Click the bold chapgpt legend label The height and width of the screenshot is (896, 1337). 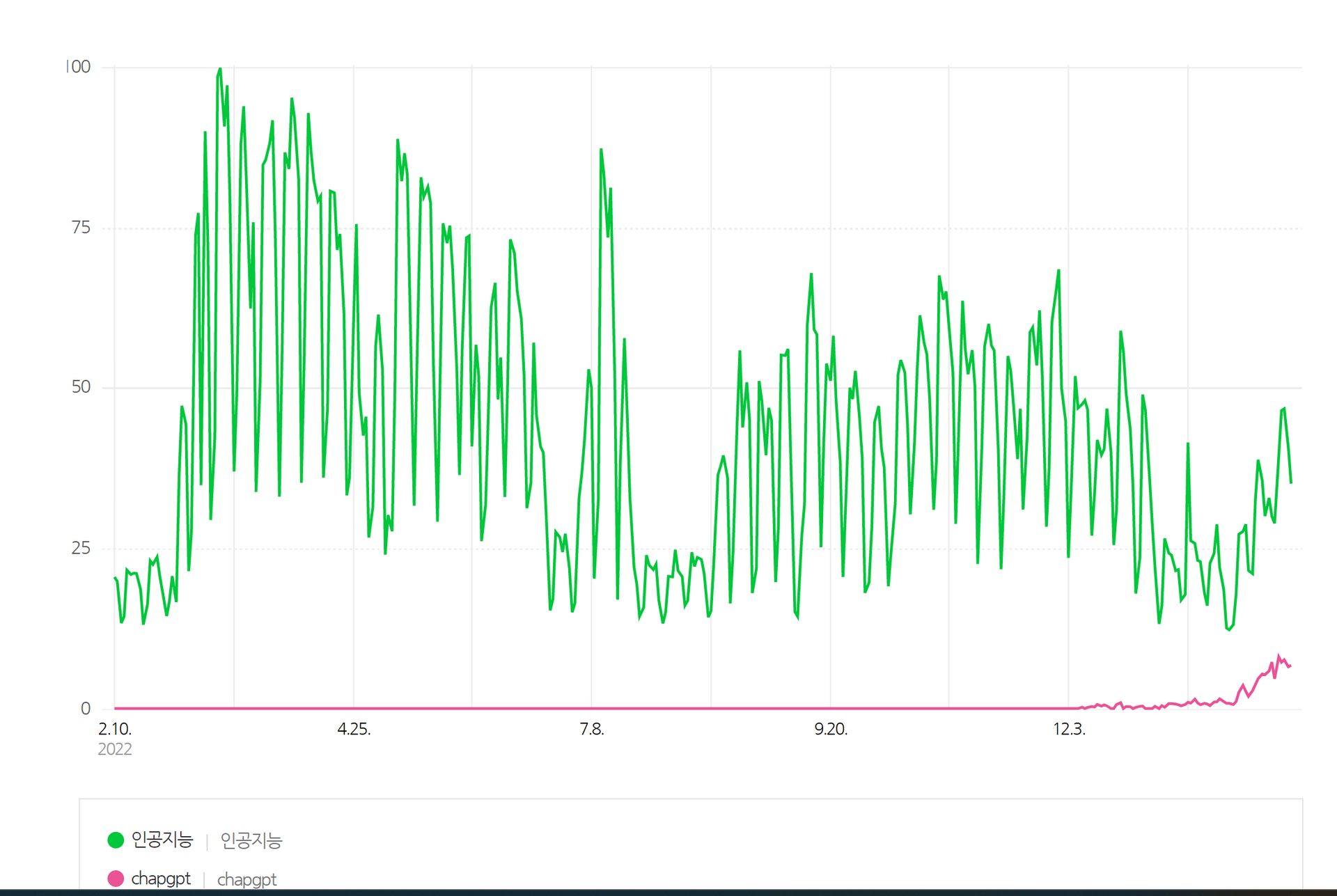click(161, 879)
